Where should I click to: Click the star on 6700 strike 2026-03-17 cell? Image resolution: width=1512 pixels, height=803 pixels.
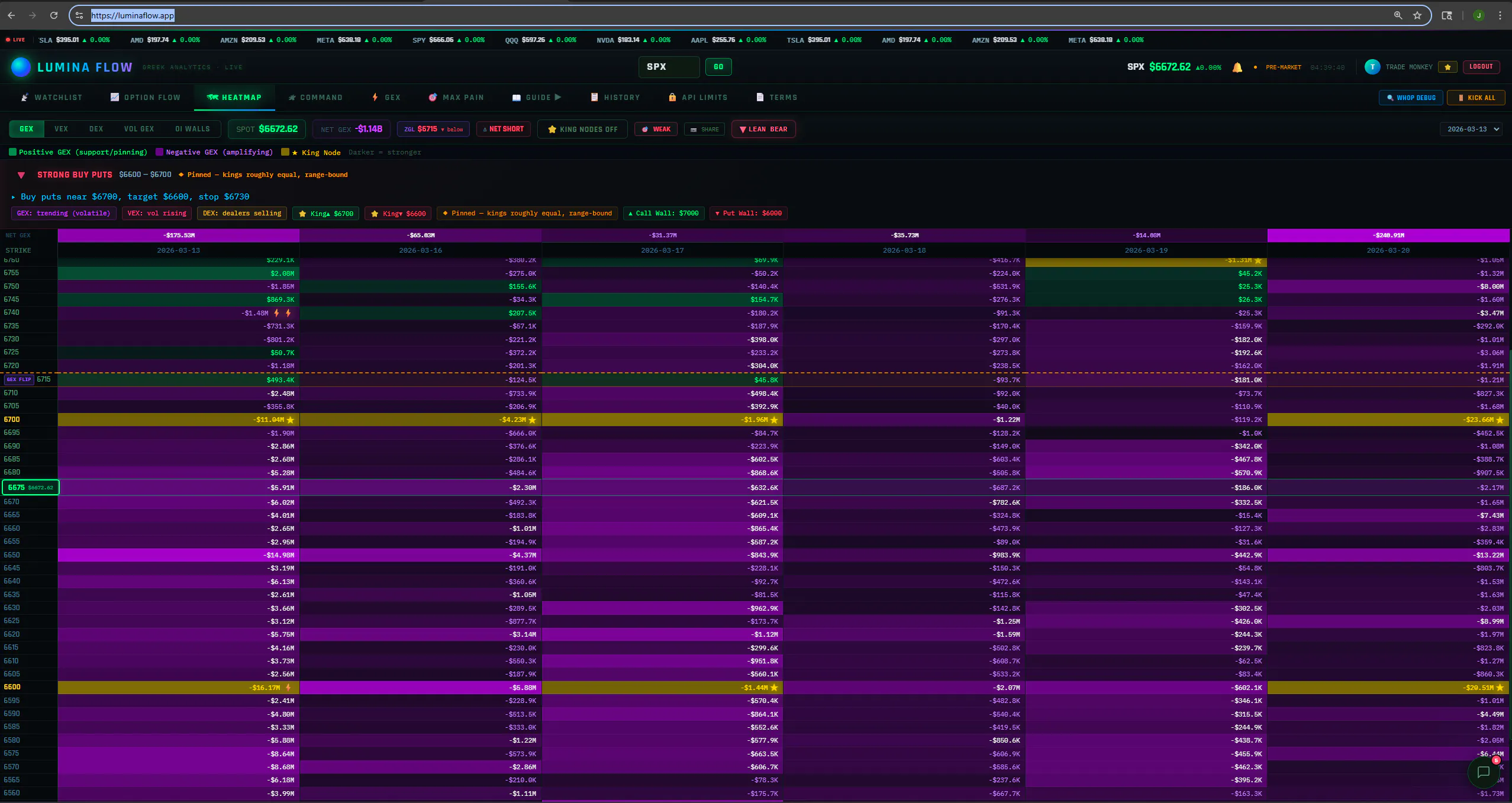point(774,420)
